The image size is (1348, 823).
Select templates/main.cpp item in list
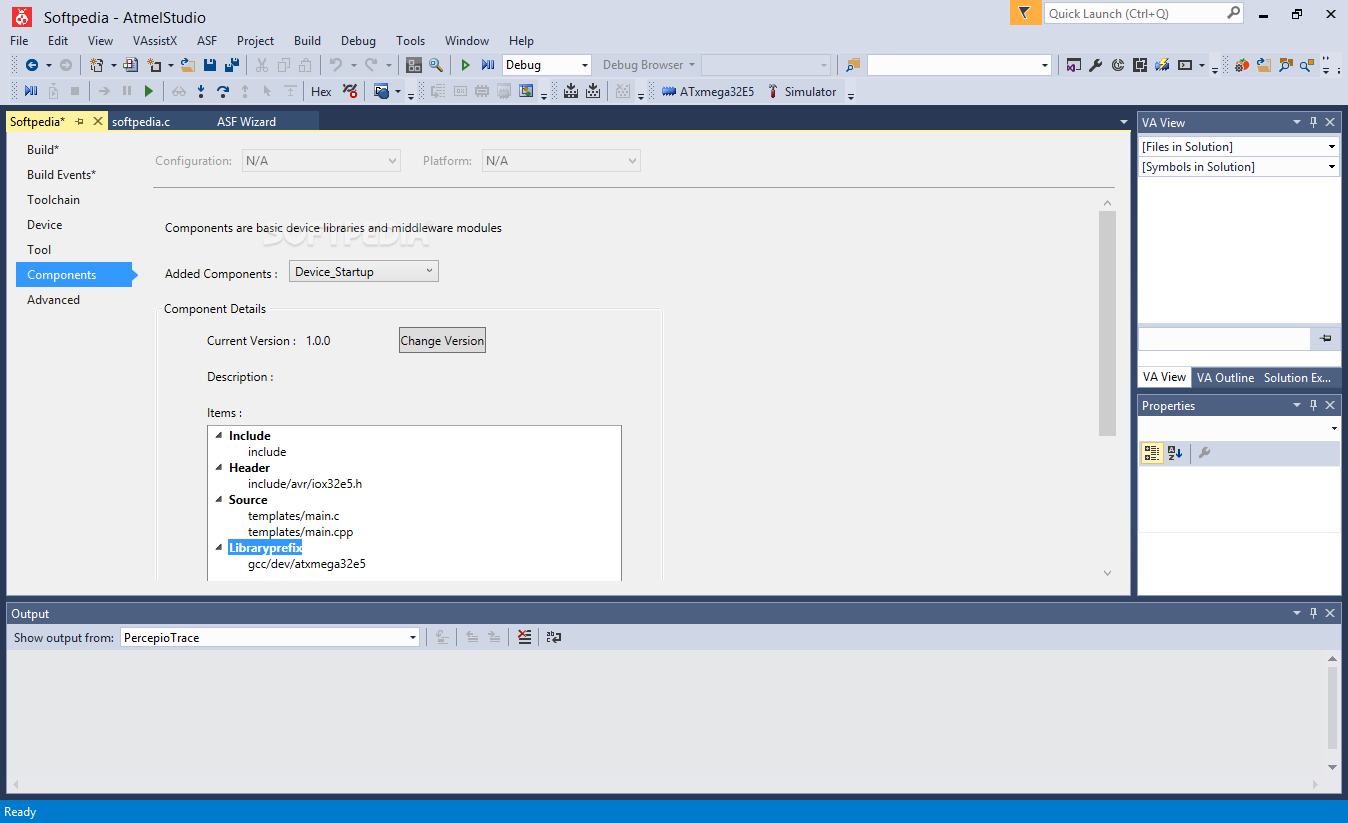coord(300,532)
